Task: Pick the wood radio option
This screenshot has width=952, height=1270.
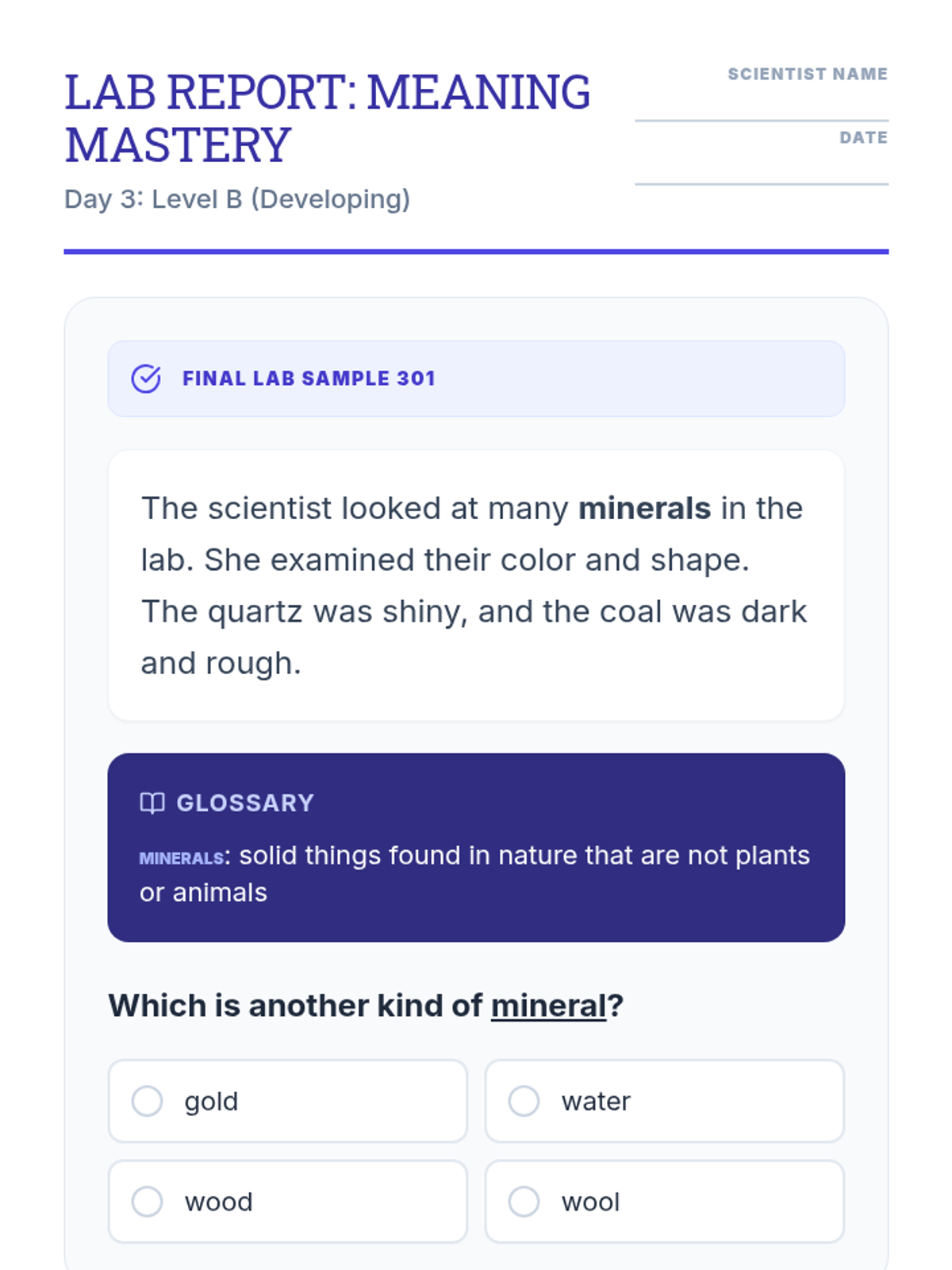Action: [148, 1201]
